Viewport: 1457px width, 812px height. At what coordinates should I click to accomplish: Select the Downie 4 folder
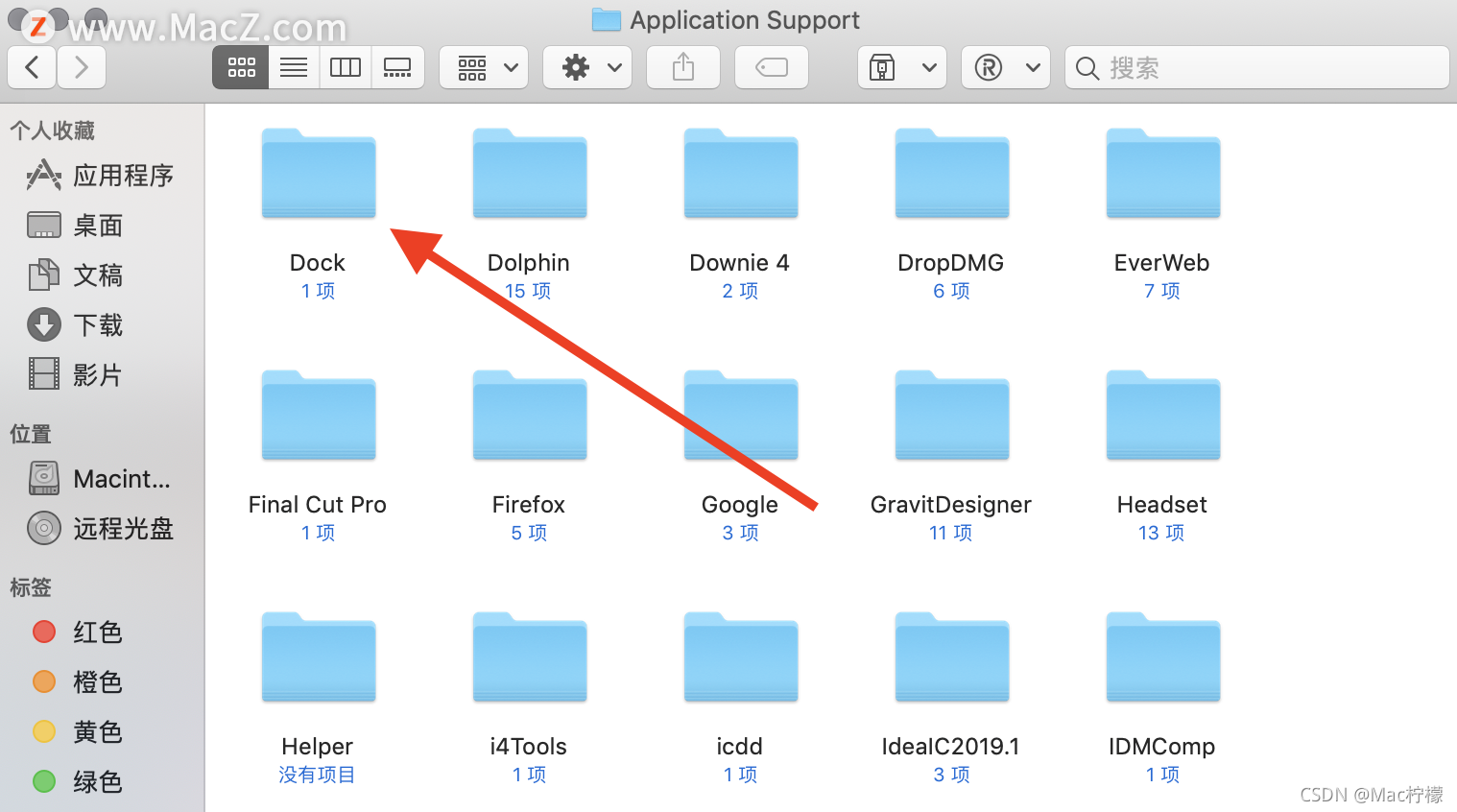click(741, 174)
